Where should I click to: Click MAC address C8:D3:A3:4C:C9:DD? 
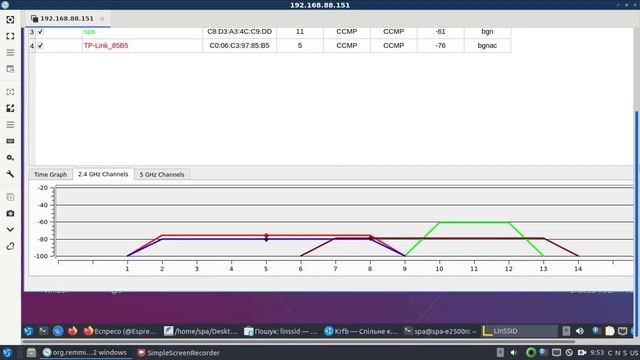239,31
